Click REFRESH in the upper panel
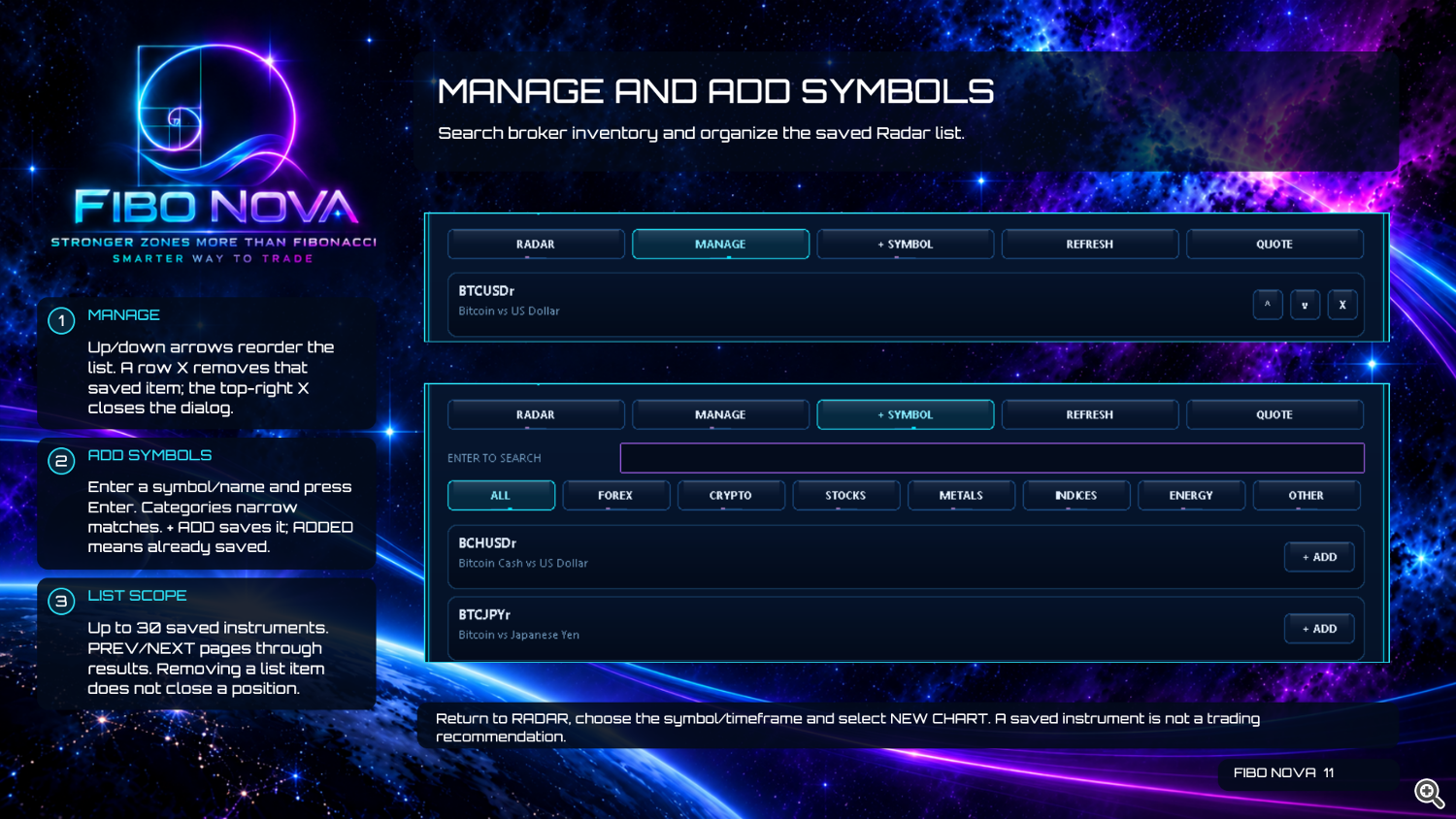Screen dimensions: 1456x819 (x=1090, y=245)
